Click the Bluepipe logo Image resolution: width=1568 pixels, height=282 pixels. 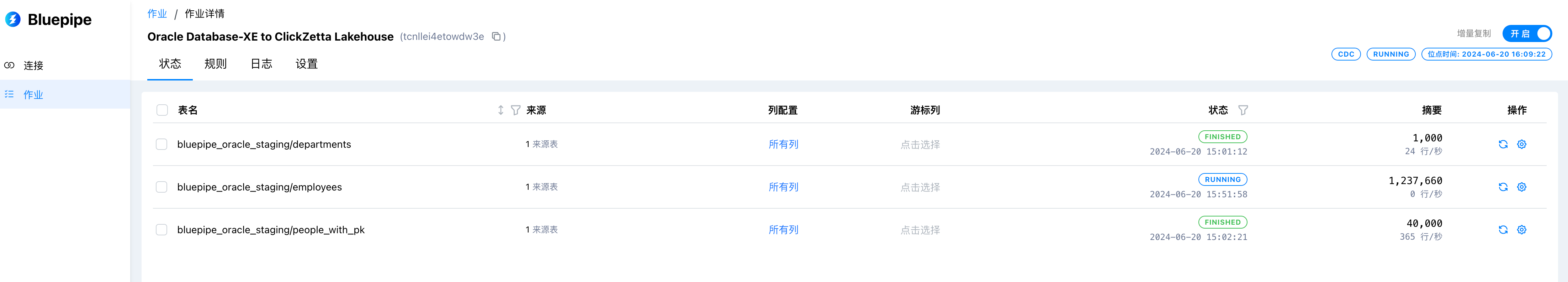point(49,20)
